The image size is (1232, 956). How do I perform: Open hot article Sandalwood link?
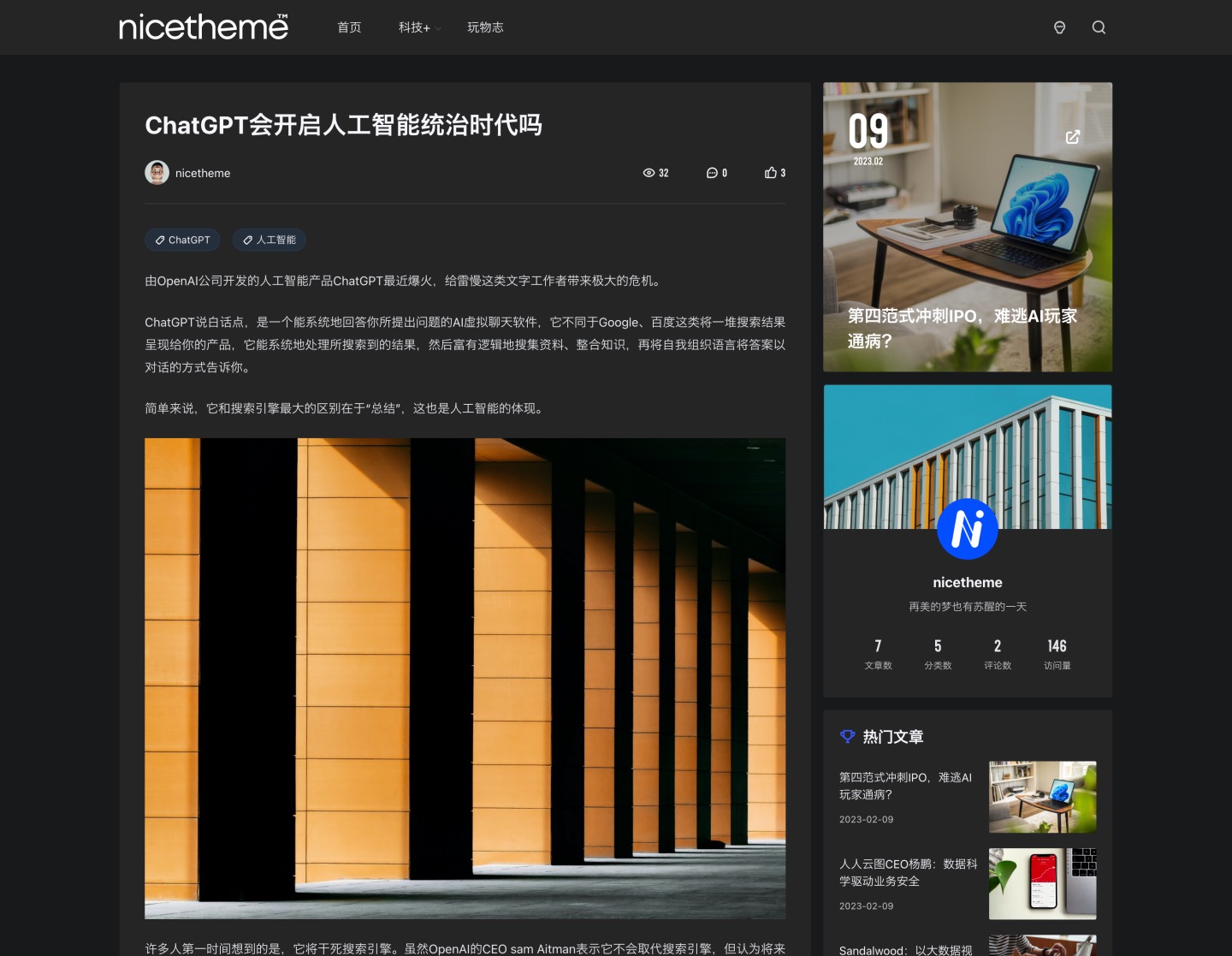pos(905,950)
